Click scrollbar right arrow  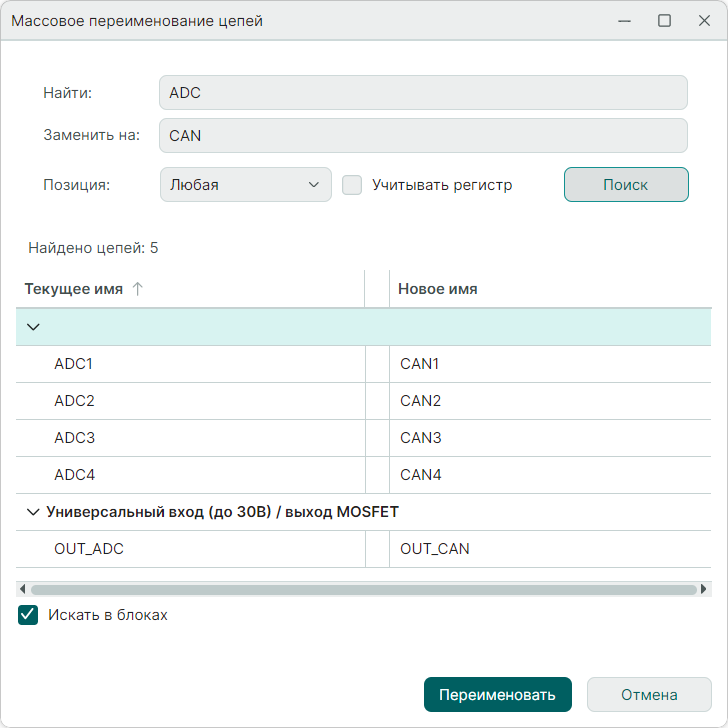pyautogui.click(x=705, y=590)
